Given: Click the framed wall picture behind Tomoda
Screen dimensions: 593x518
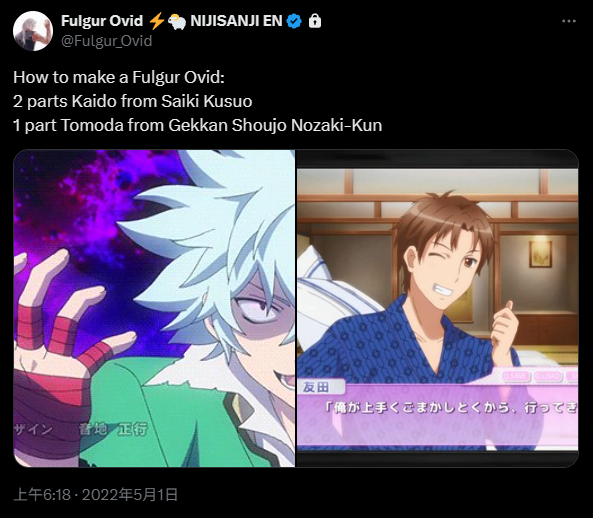Looking at the screenshot, I should pyautogui.click(x=540, y=254).
